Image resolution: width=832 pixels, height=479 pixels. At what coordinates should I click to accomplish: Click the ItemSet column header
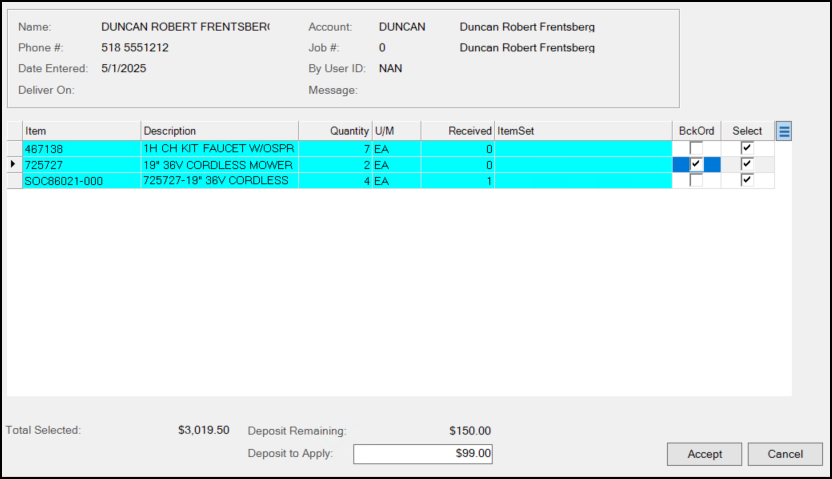(583, 131)
